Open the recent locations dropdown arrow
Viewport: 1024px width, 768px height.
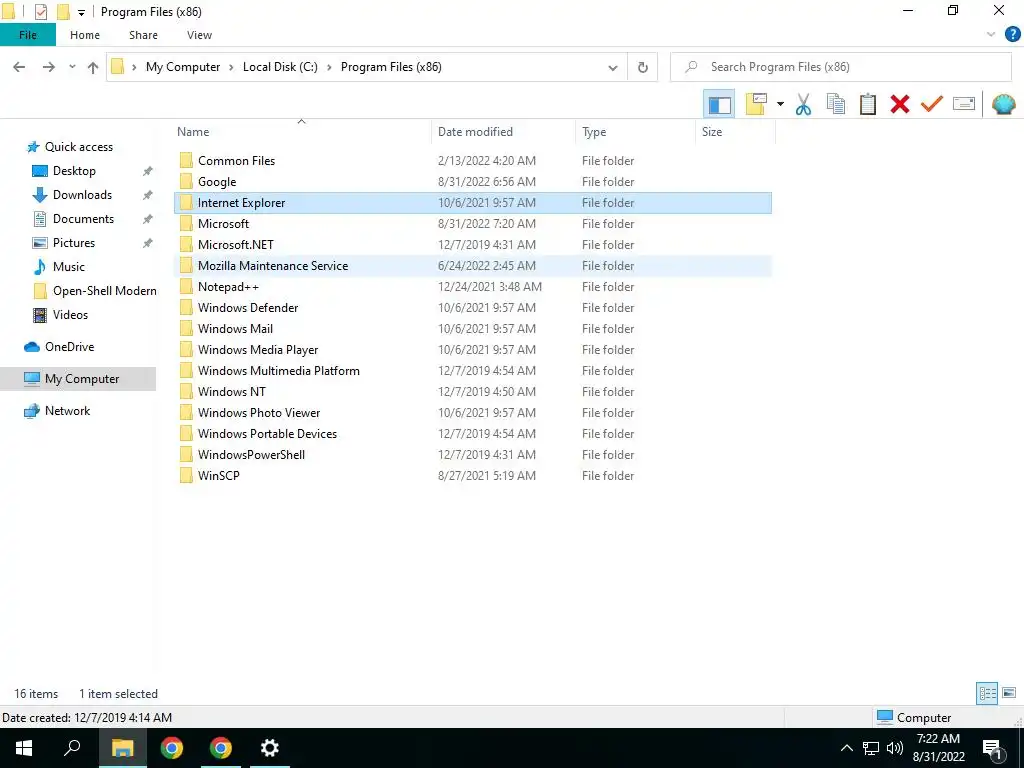tap(72, 67)
